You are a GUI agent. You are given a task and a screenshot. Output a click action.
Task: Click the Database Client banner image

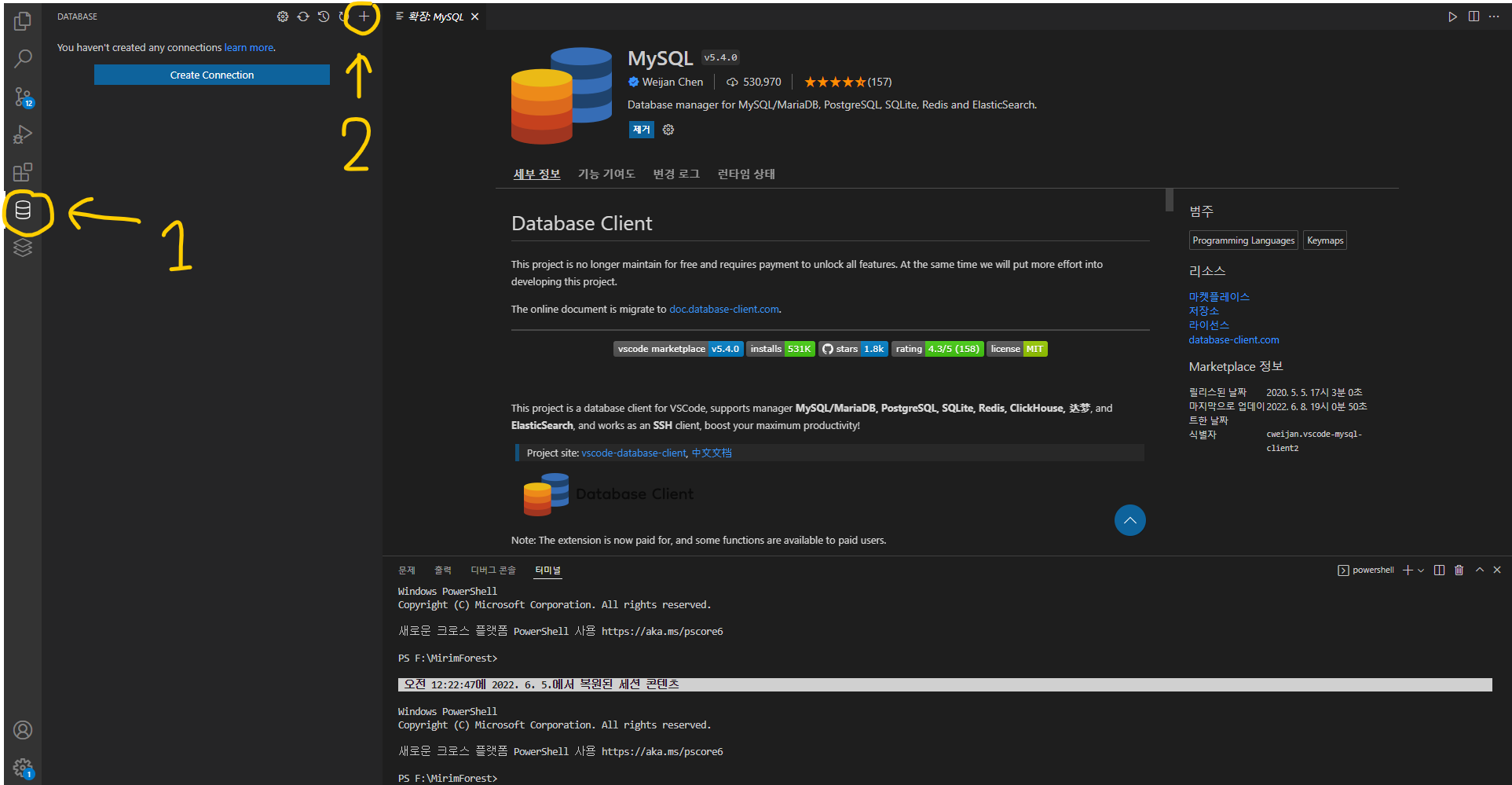tap(609, 494)
